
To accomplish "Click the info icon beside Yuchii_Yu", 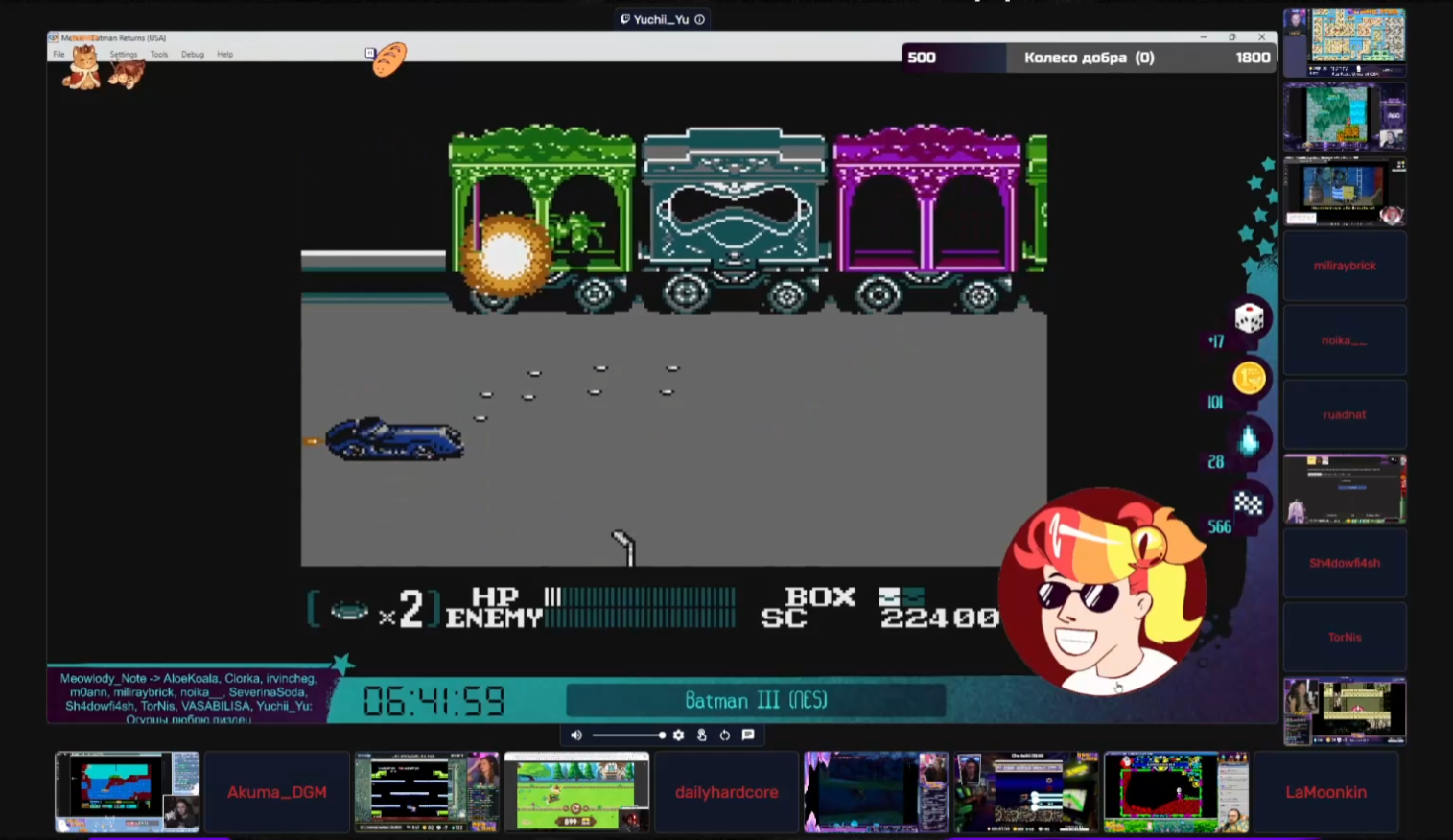I will pyautogui.click(x=700, y=19).
